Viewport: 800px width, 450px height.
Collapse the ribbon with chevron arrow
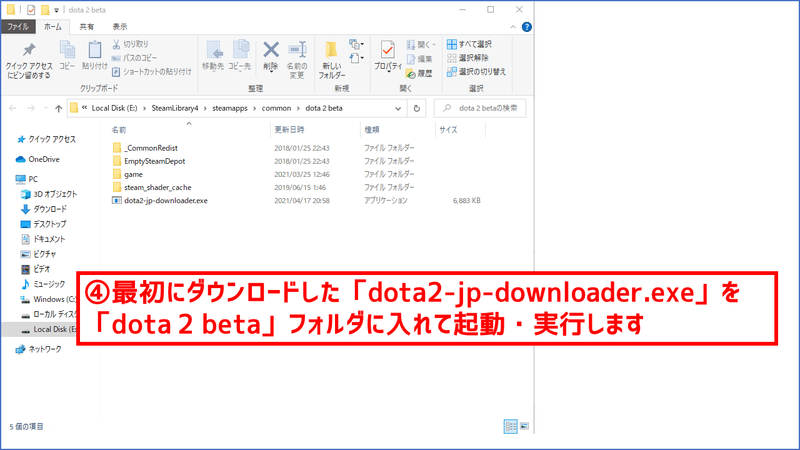click(x=513, y=27)
